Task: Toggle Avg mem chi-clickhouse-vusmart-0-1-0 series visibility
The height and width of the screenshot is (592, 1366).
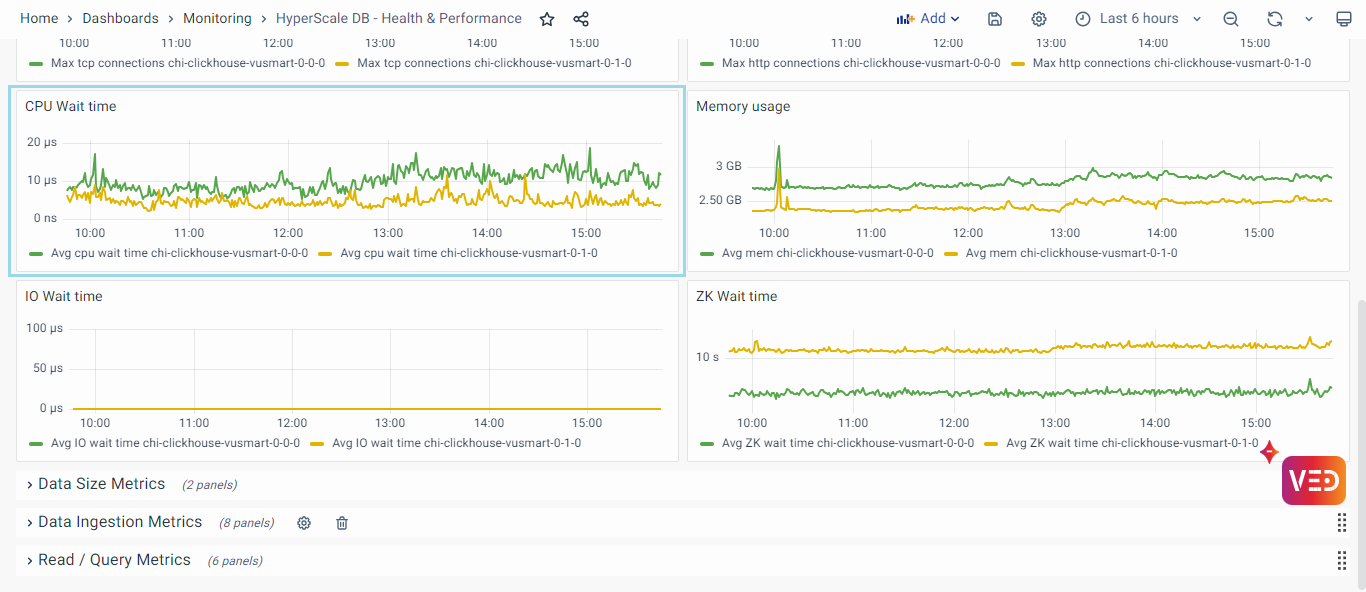Action: [x=1071, y=253]
